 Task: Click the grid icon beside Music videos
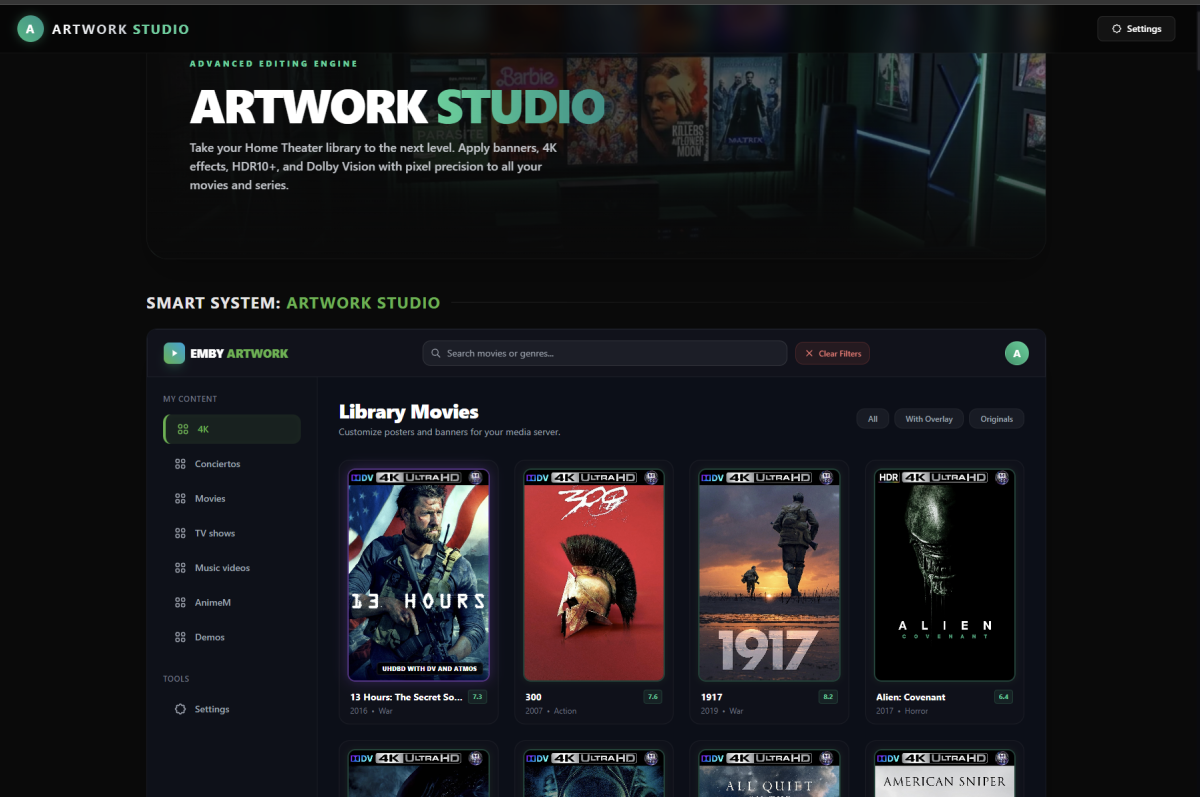coord(180,568)
